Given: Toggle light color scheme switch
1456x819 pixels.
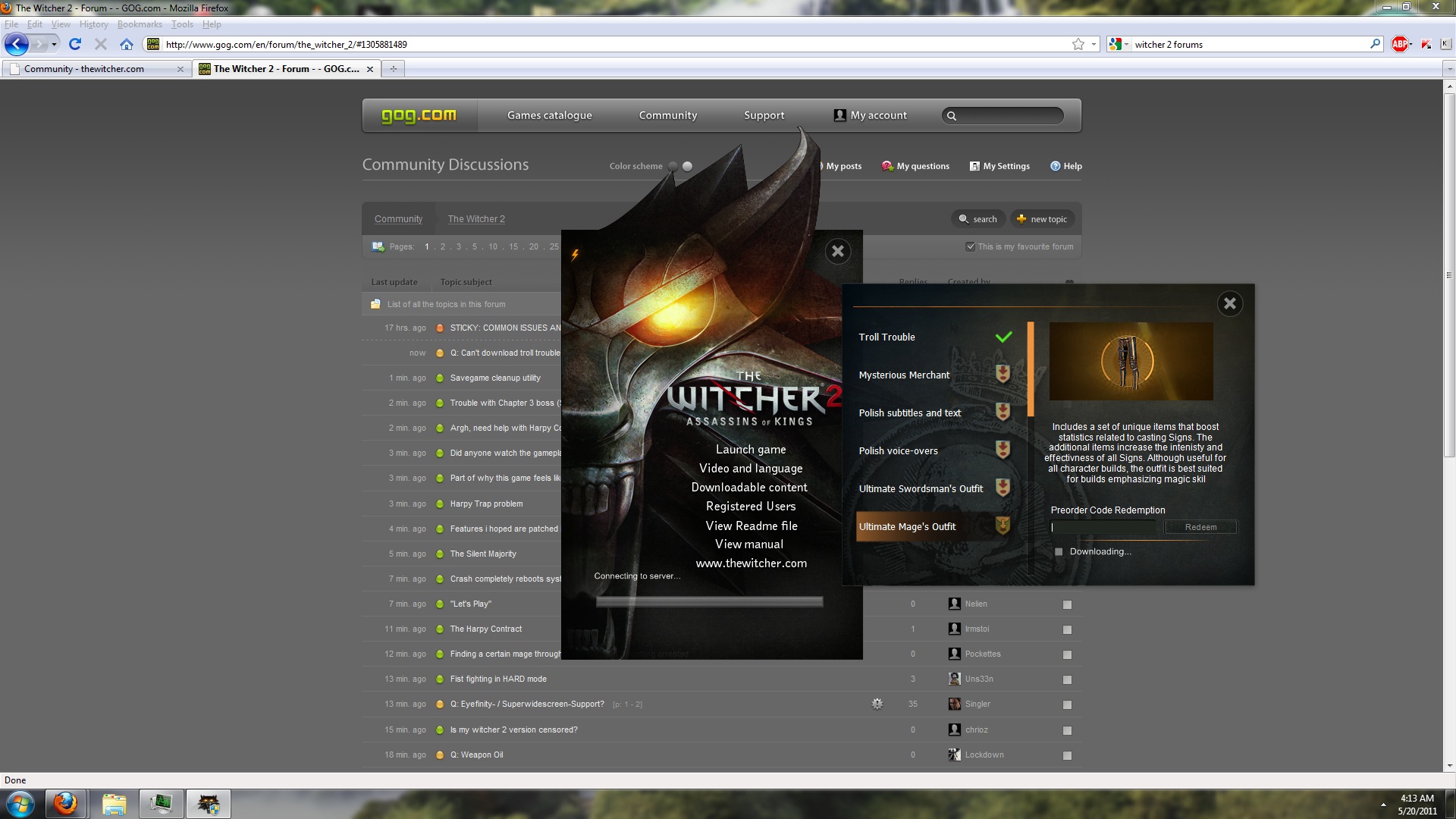Looking at the screenshot, I should pyautogui.click(x=687, y=166).
